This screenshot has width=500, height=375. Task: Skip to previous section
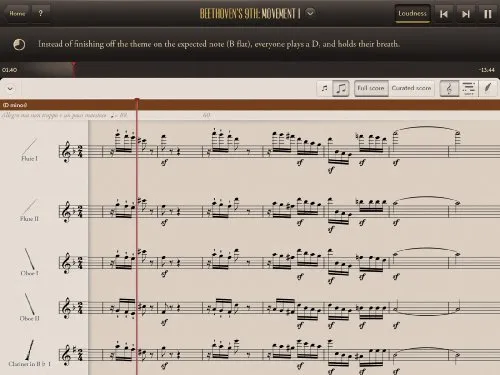coord(444,14)
